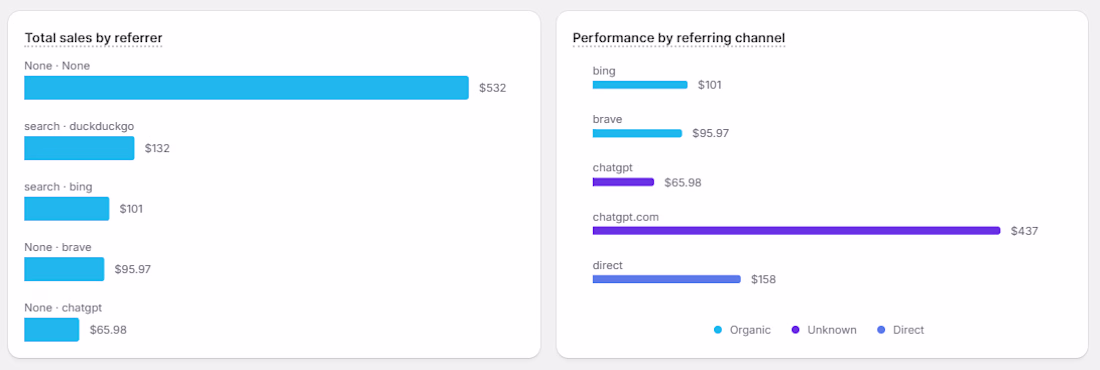Click the 'chatgpt' channel label
Viewport: 1100px width, 370px height.
pos(613,168)
